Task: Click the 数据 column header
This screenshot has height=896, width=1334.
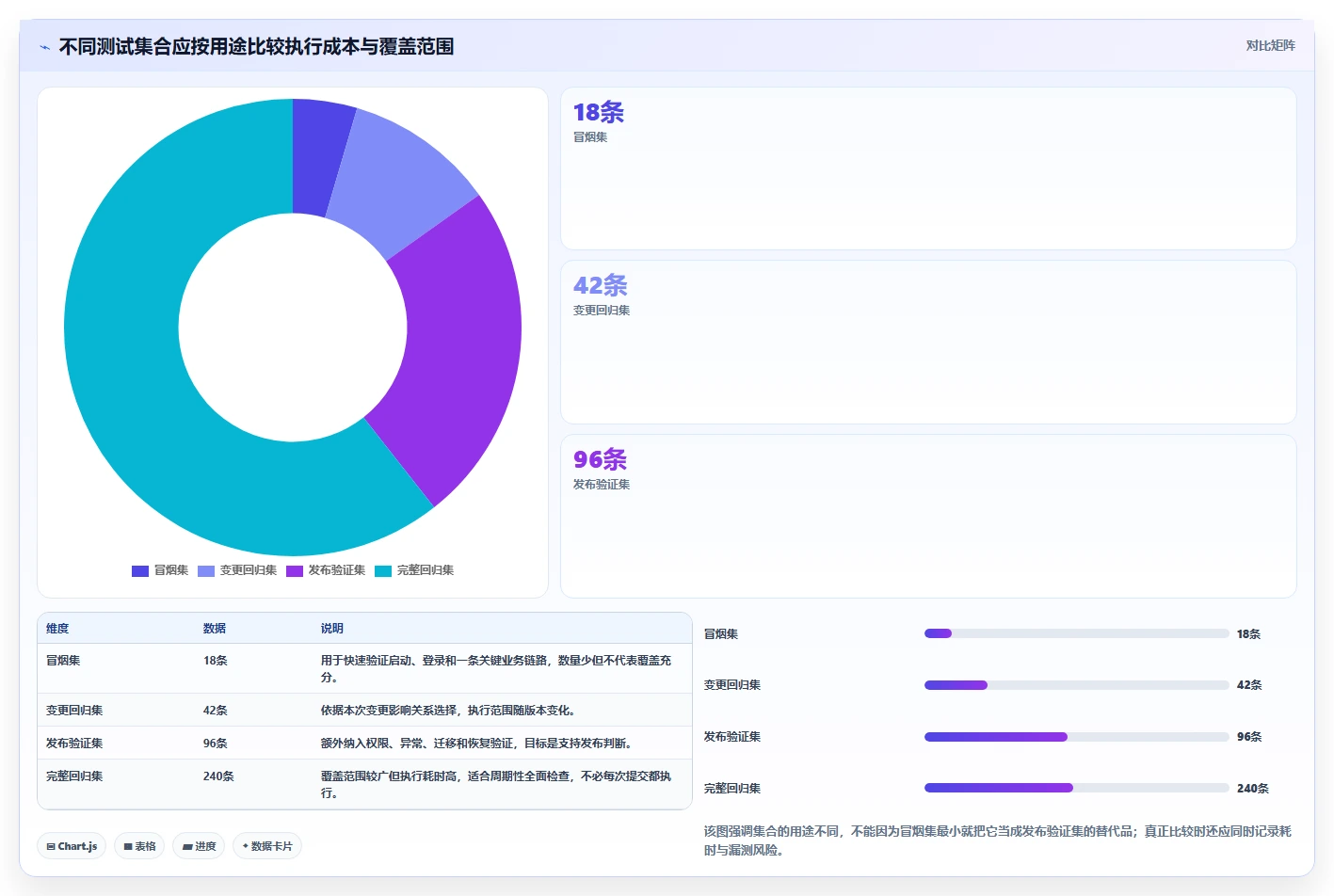Action: click(215, 629)
